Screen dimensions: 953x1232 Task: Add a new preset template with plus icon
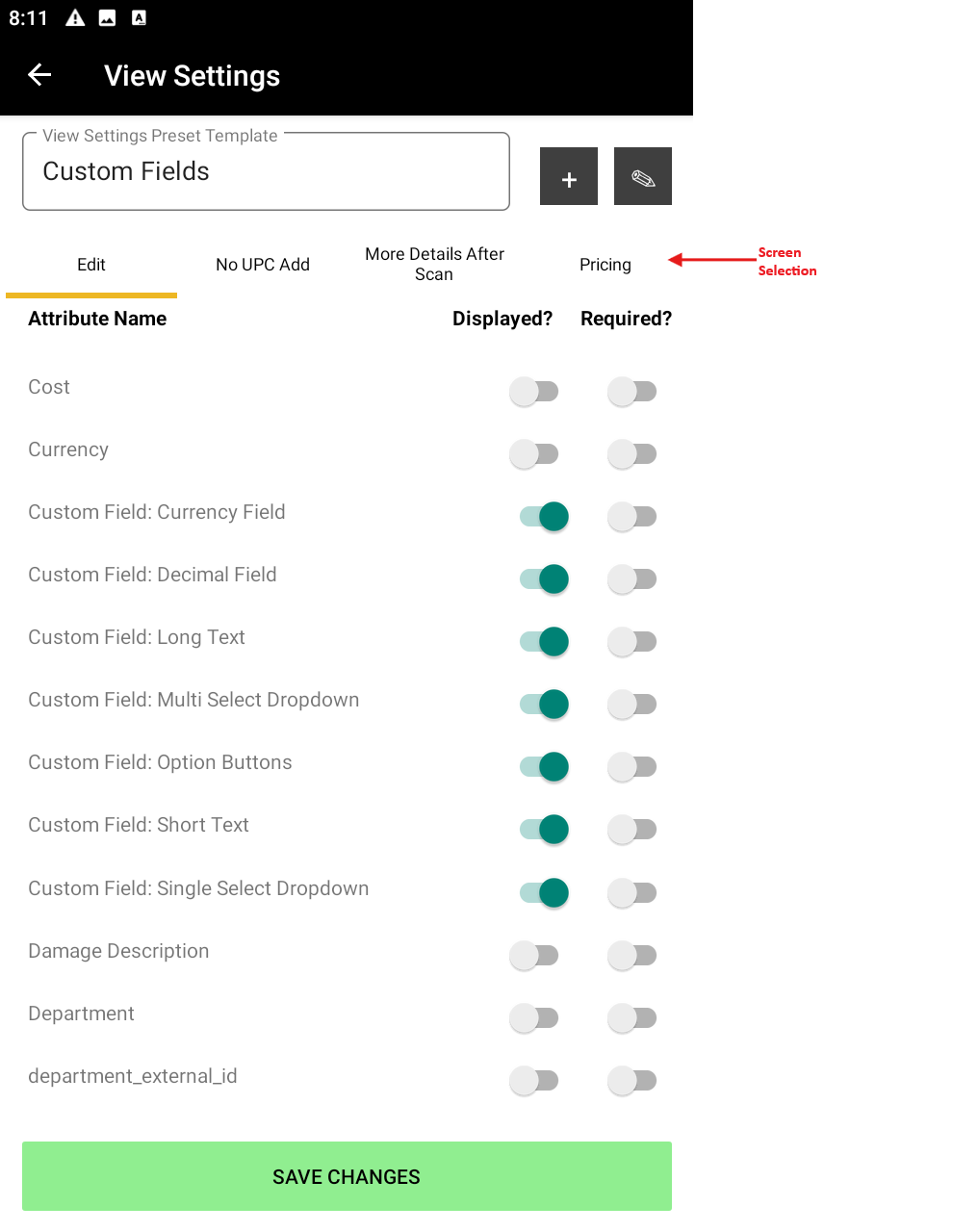coord(569,177)
